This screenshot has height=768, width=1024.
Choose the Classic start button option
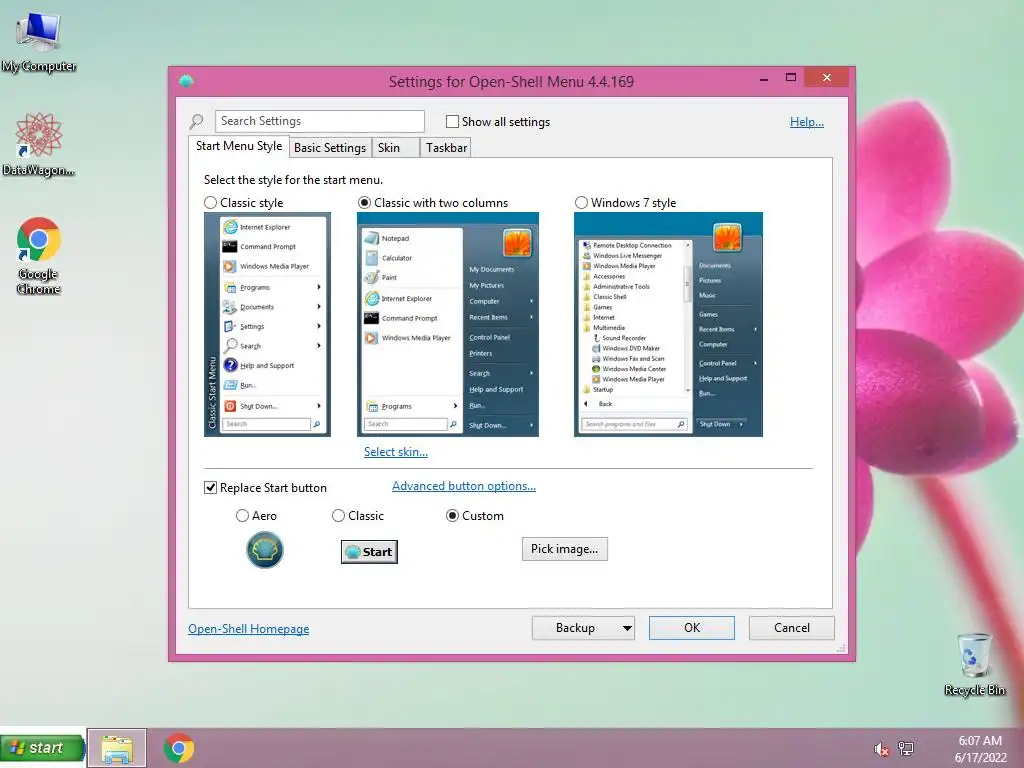coord(338,516)
